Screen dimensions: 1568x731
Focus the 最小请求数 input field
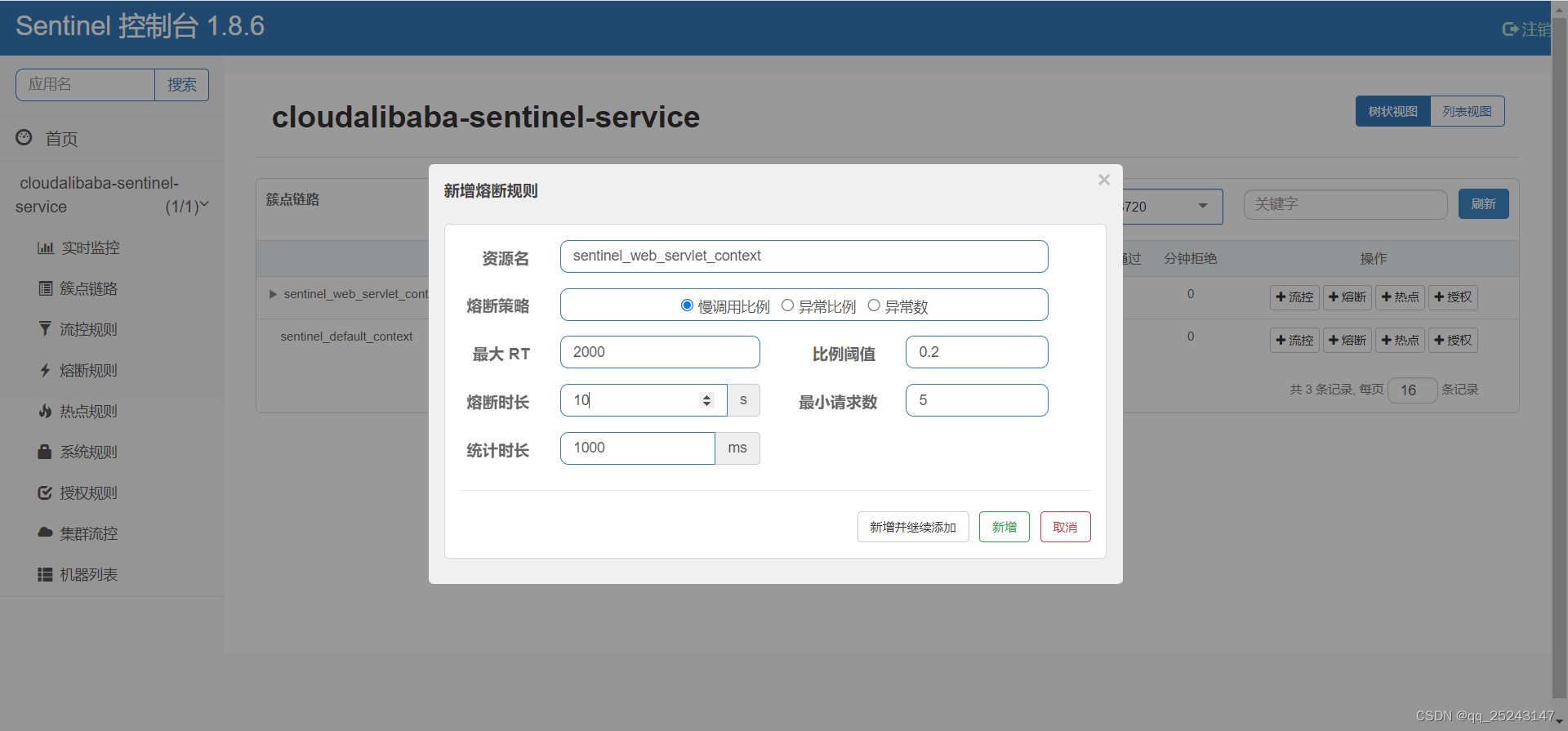pyautogui.click(x=977, y=400)
